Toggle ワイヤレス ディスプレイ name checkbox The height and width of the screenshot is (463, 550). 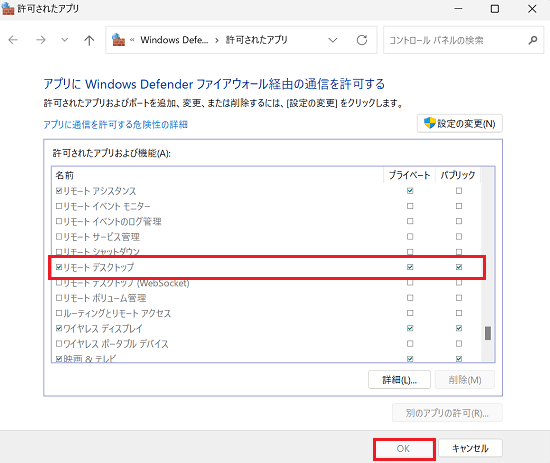point(59,329)
